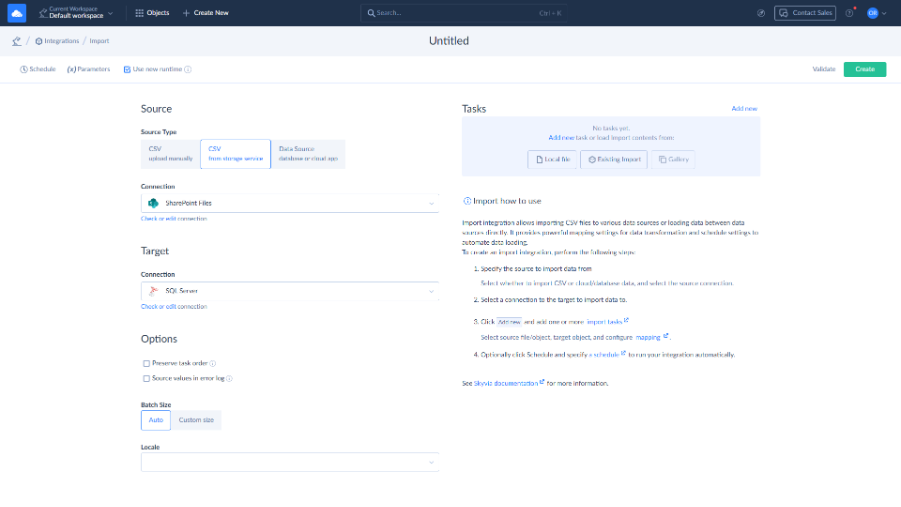
Task: Go to Integrations breadcrumb
Action: [x=57, y=41]
